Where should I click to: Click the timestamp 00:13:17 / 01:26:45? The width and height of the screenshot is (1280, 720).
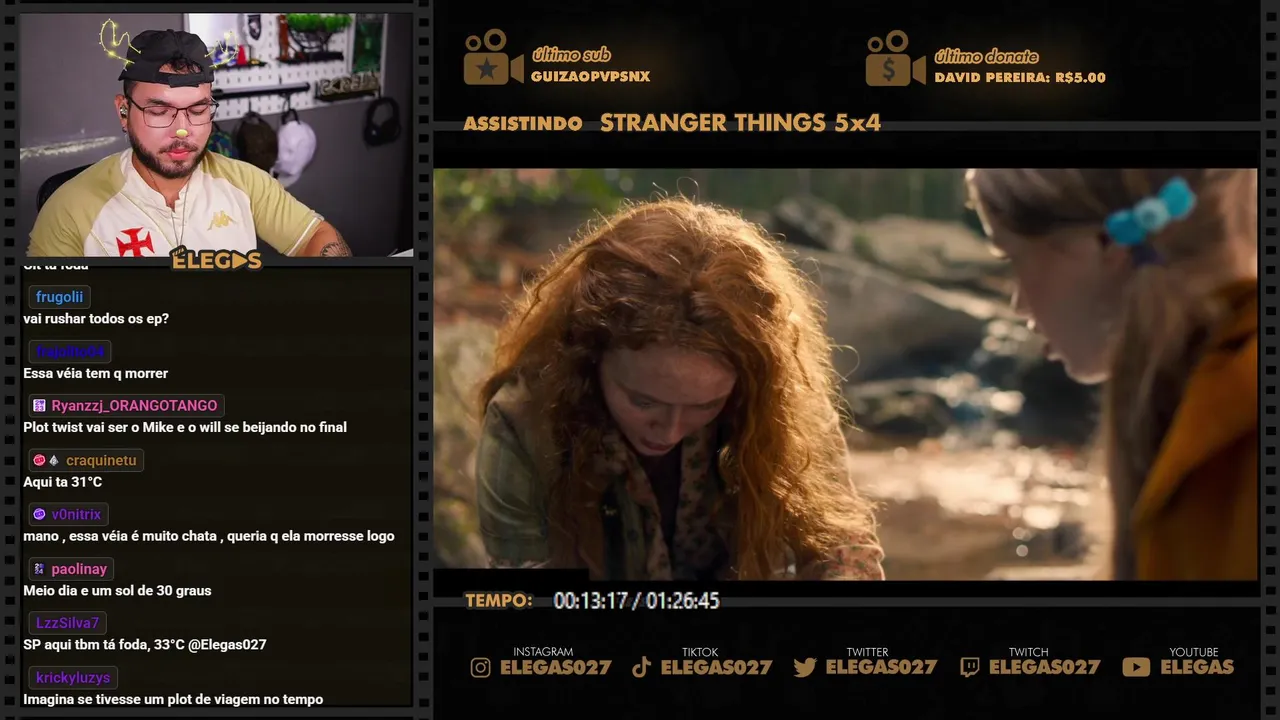click(636, 601)
